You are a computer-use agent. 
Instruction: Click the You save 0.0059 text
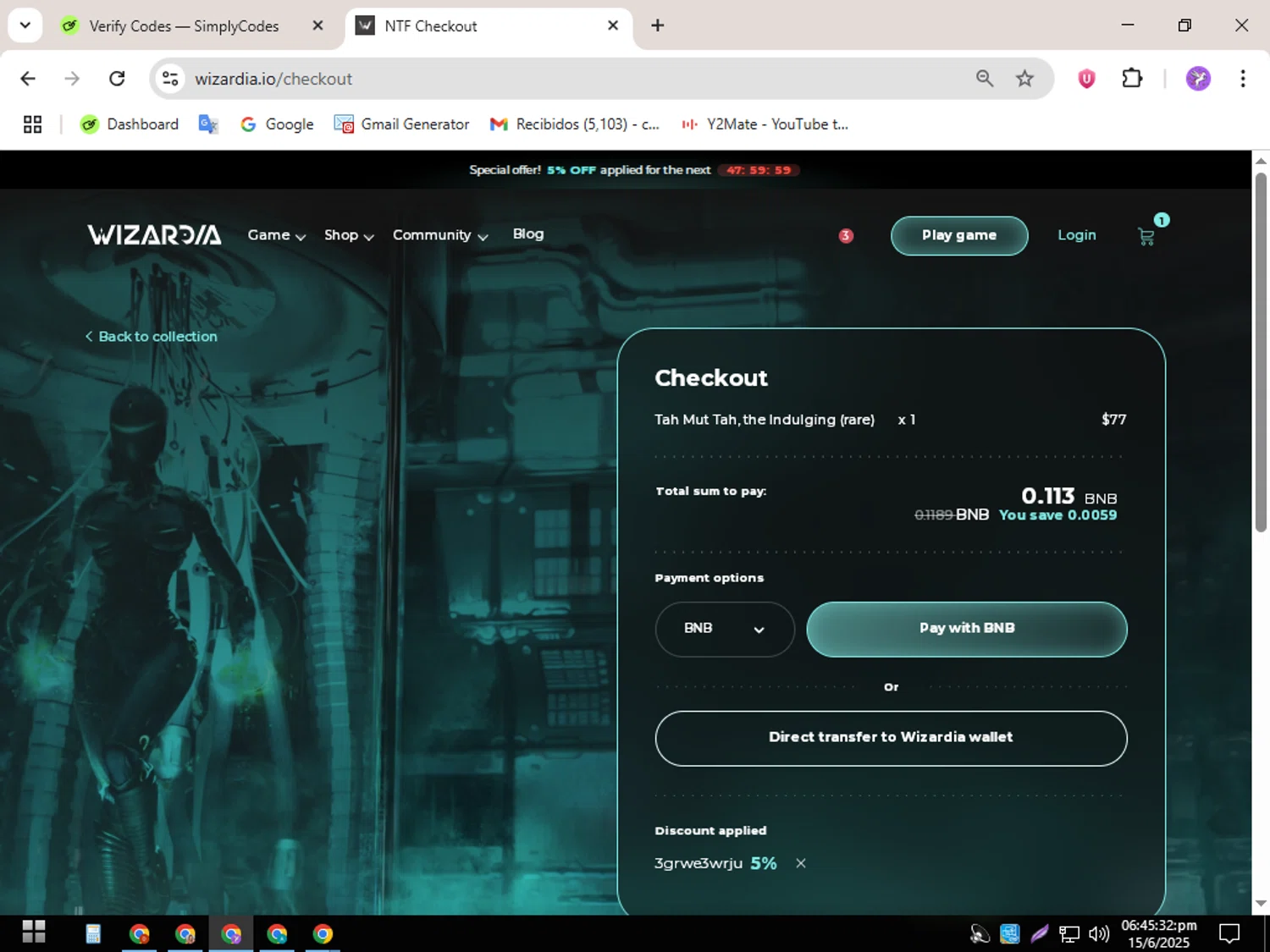(1058, 515)
